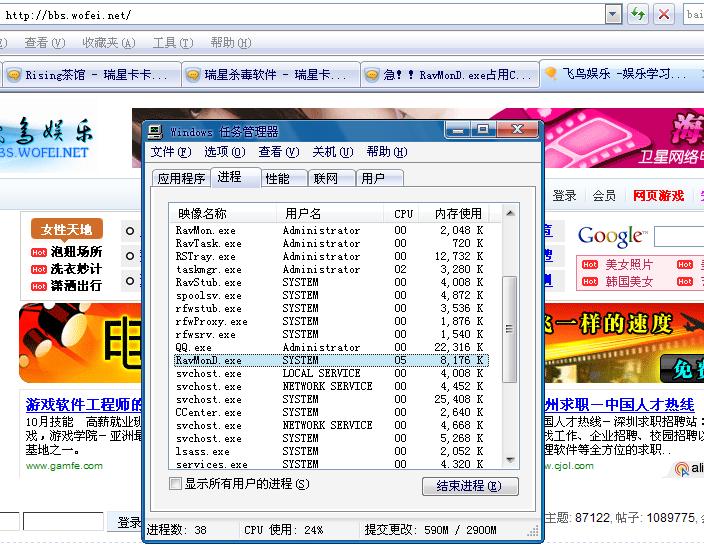Screen dimensions: 704x550
Task: Select the services.exe process row
Action: pos(331,464)
